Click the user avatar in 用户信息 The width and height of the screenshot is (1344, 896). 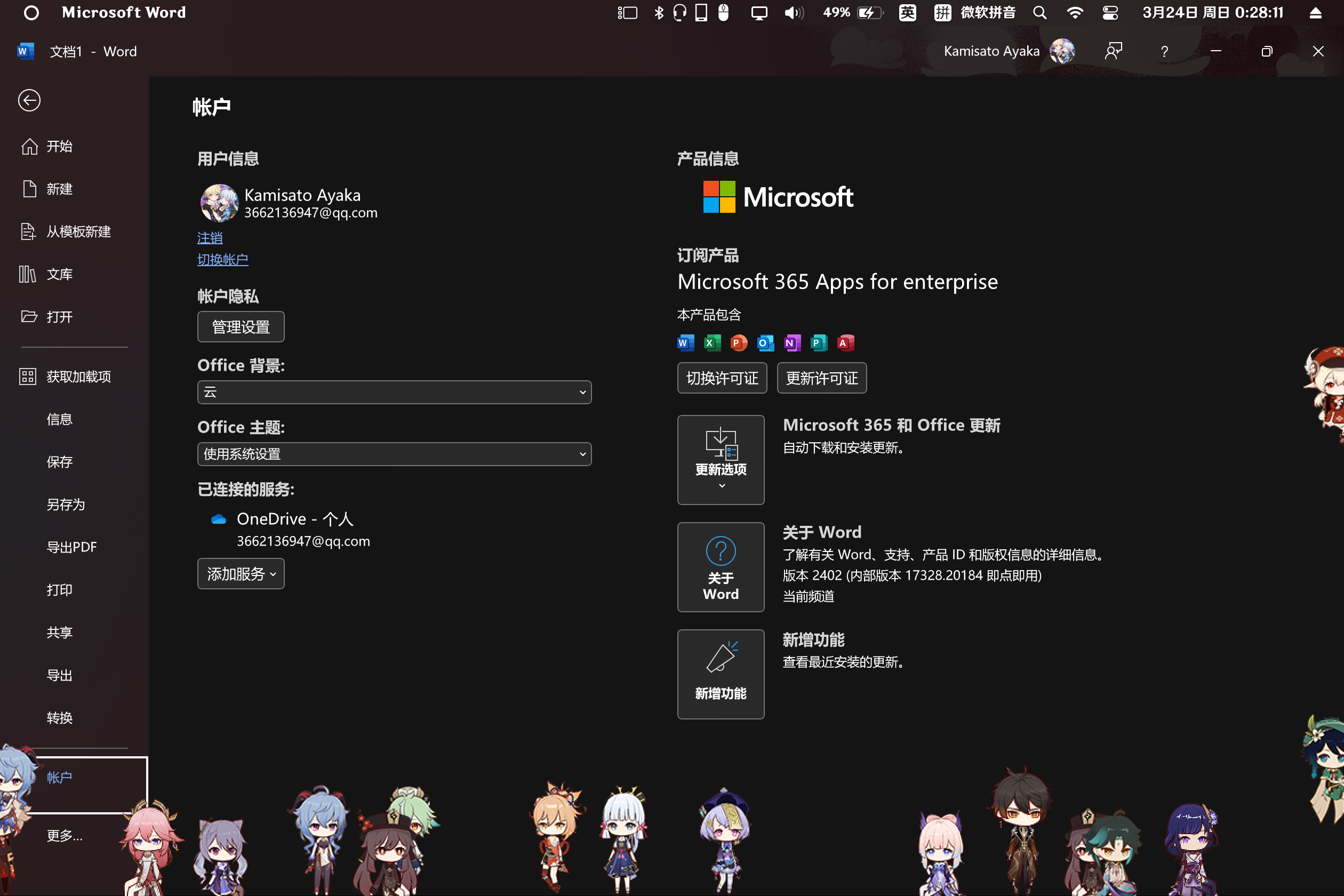click(x=219, y=203)
